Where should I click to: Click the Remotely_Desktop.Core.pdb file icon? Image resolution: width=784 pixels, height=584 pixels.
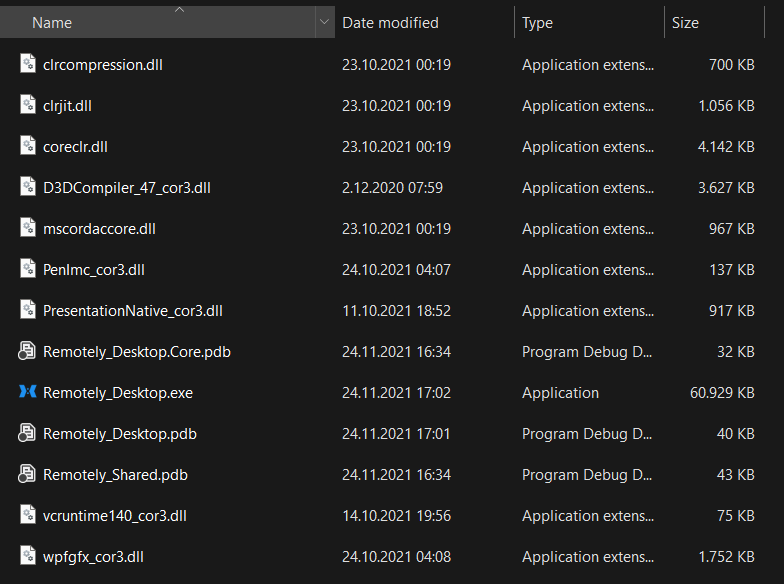coord(27,350)
